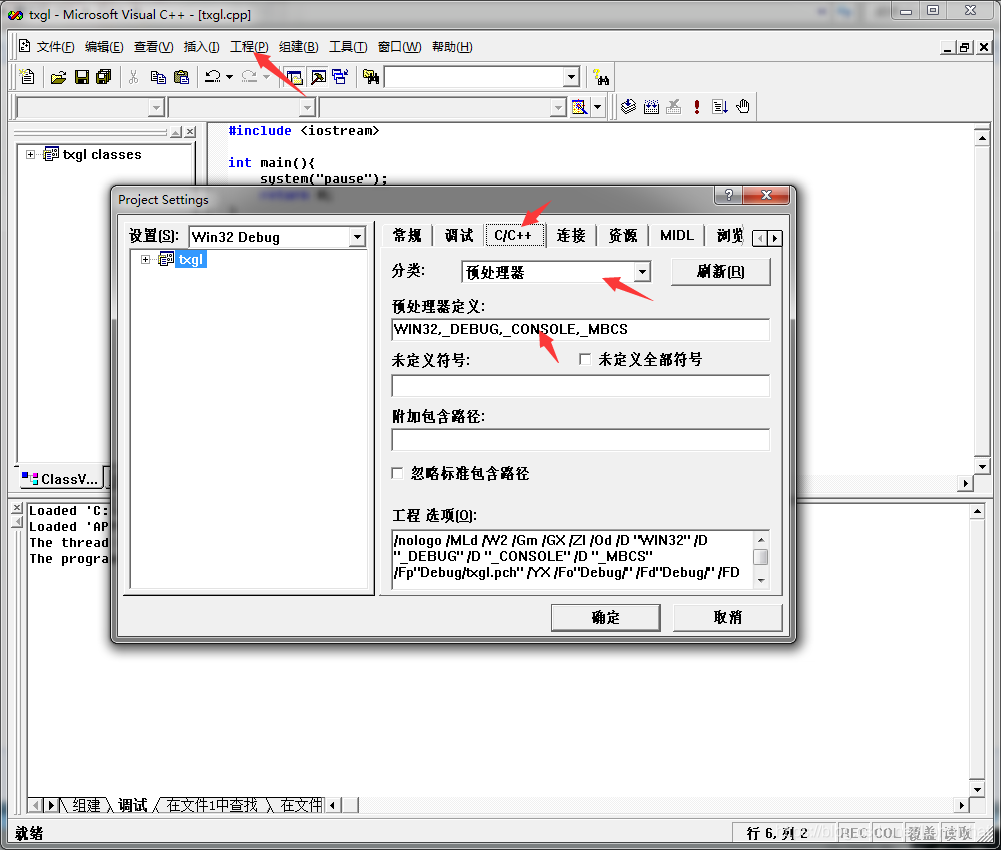1001x850 pixels.
Task: Click the Undo arrow toolbar icon
Action: (x=213, y=77)
